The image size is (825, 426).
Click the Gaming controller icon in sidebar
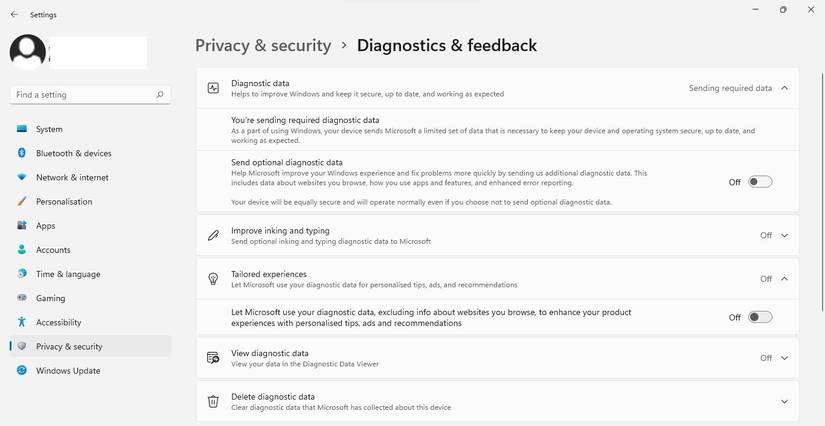pos(21,298)
